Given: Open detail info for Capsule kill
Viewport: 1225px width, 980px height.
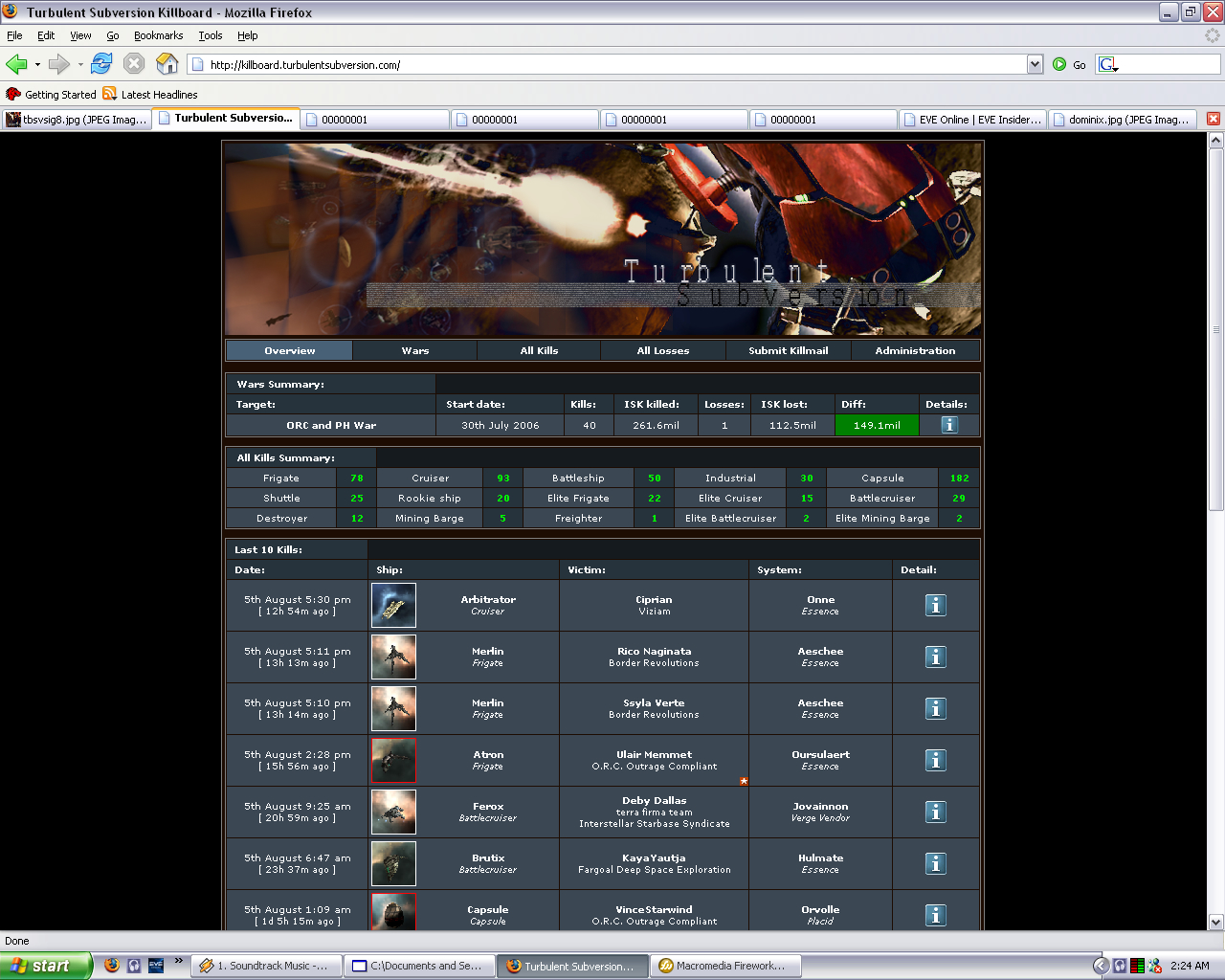Looking at the screenshot, I should (x=936, y=915).
